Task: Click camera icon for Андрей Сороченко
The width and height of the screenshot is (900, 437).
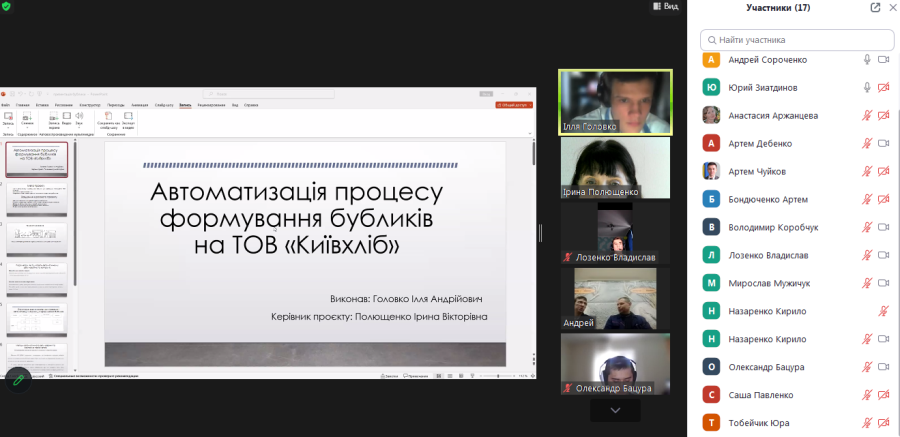Action: point(884,60)
